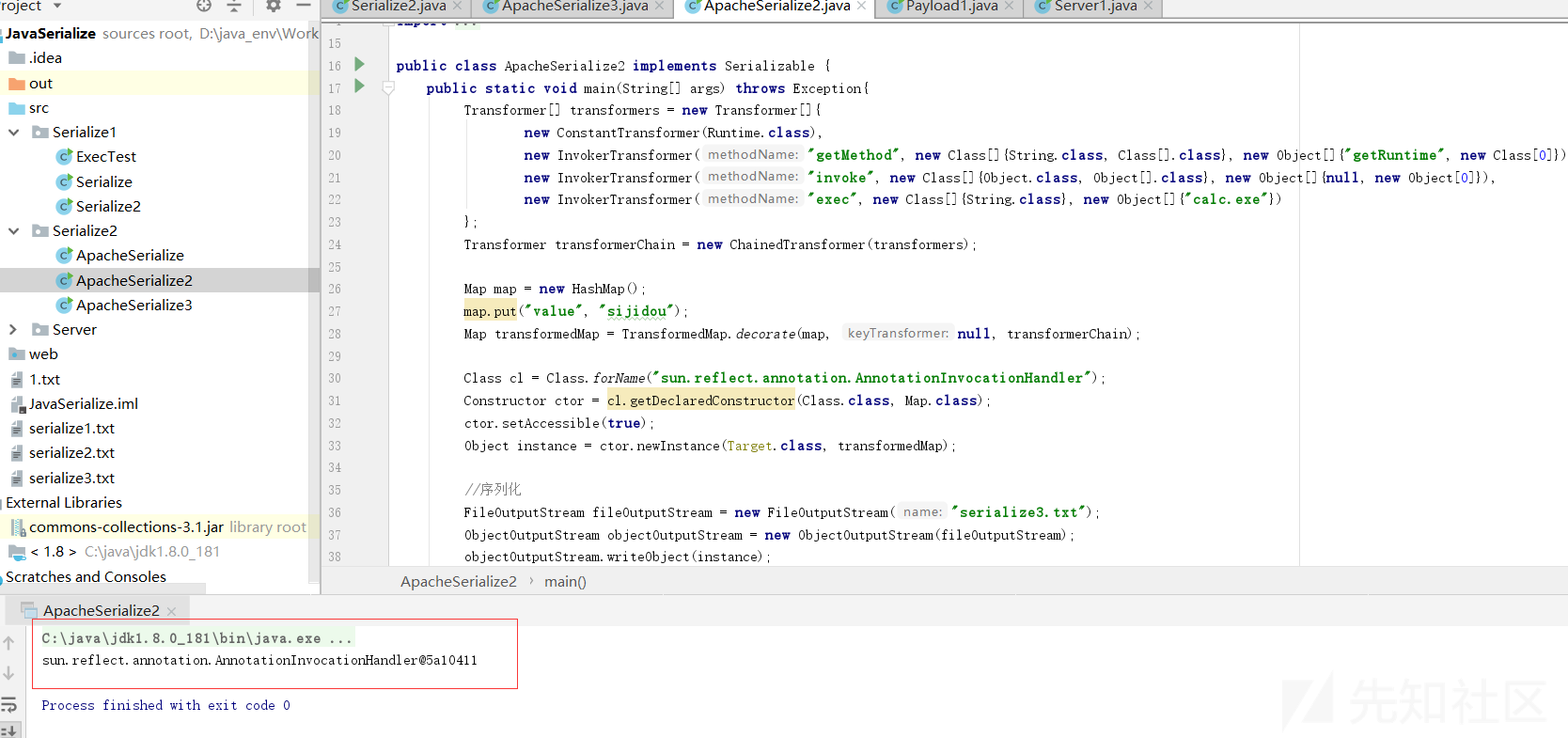
Task: Close the ApacheSerialize2.java editor tab
Action: click(861, 7)
